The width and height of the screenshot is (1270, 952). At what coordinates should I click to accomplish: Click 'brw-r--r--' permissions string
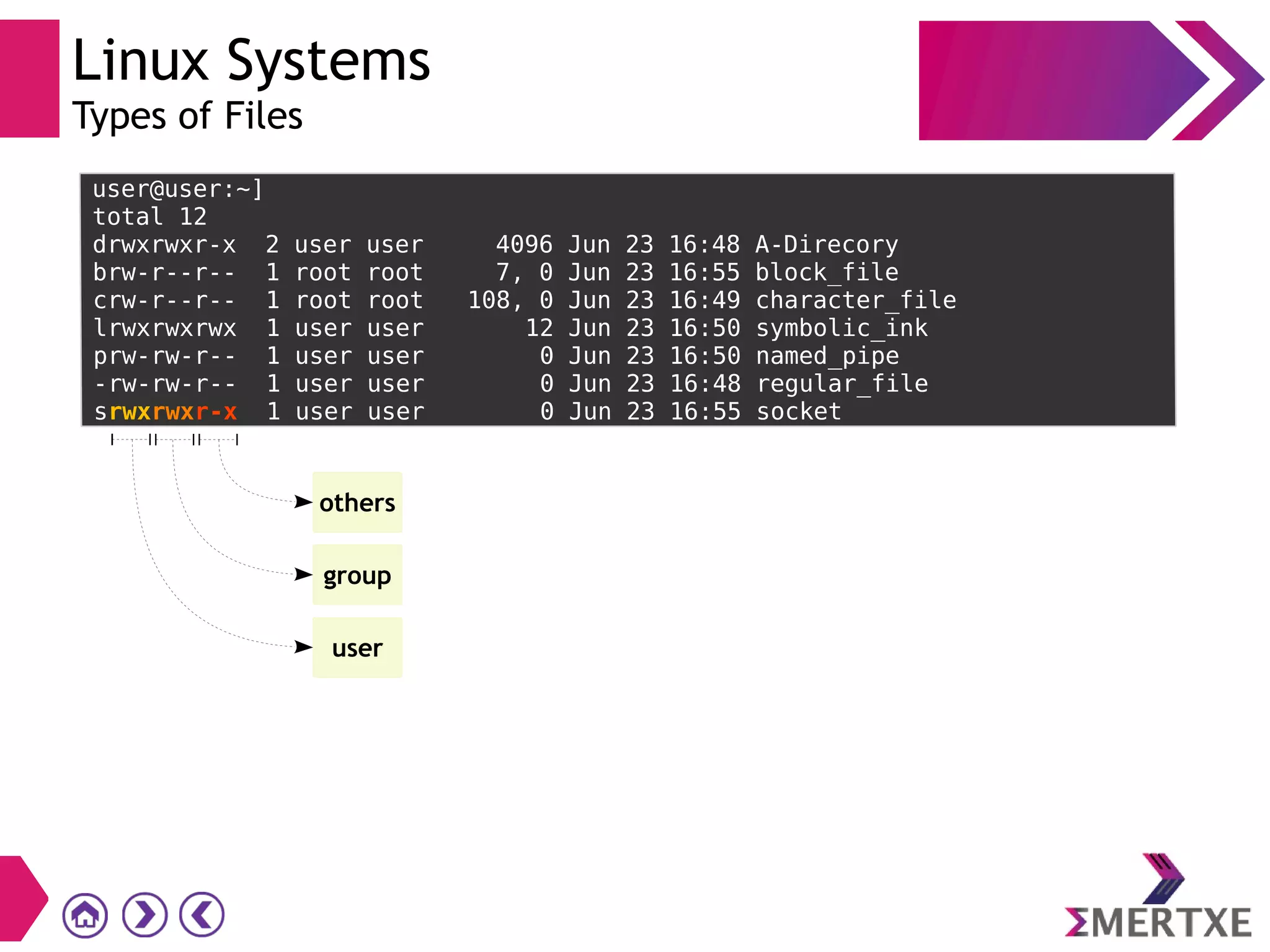coord(164,273)
